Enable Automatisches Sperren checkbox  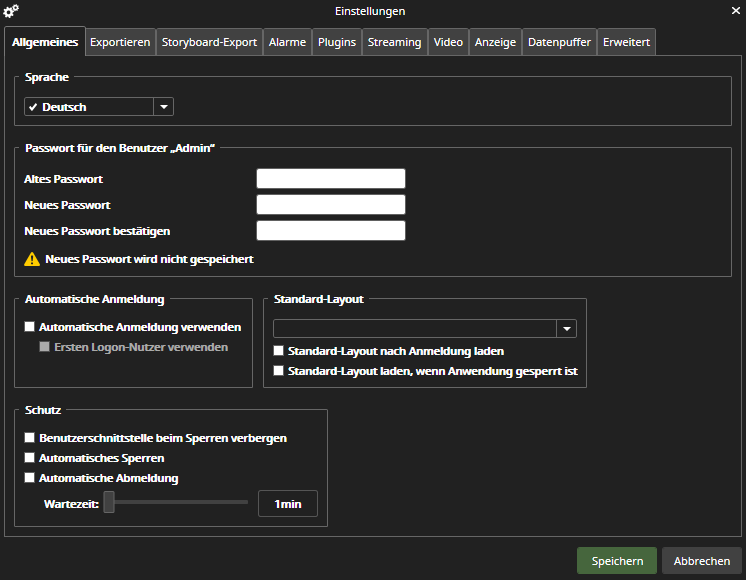pos(30,458)
